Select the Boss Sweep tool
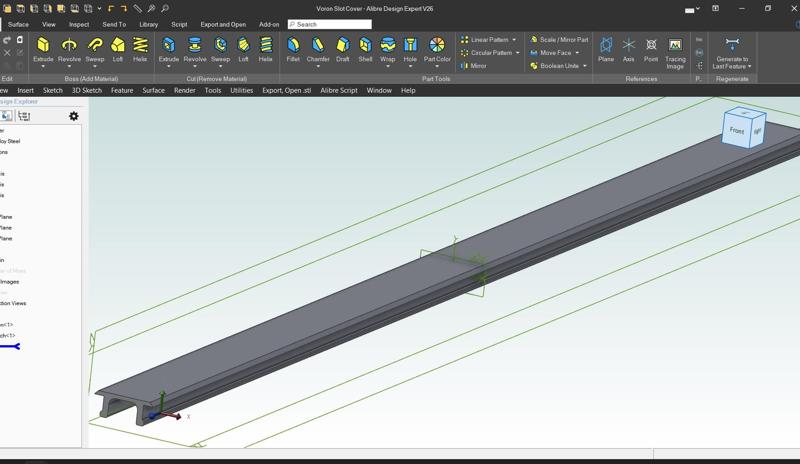The height and width of the screenshot is (464, 800). pos(94,49)
